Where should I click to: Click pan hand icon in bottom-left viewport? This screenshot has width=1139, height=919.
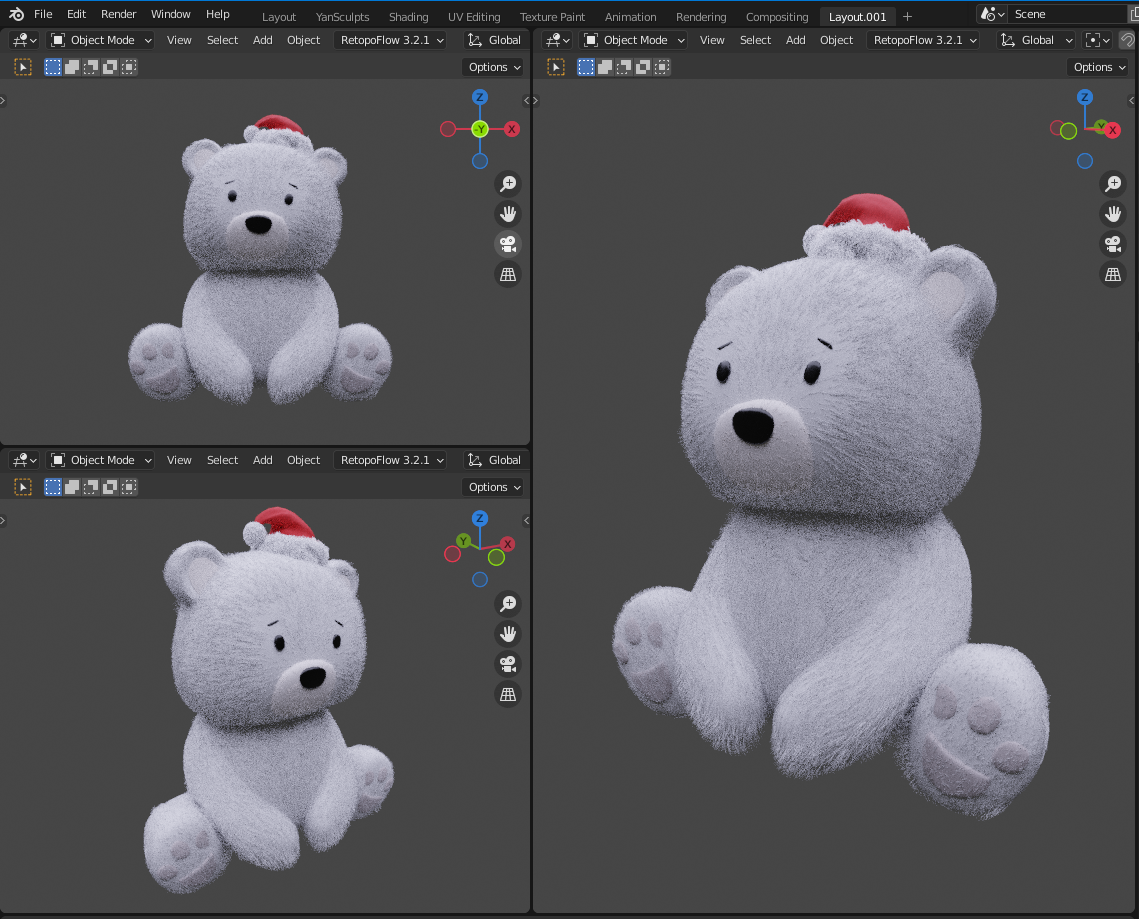coord(508,634)
